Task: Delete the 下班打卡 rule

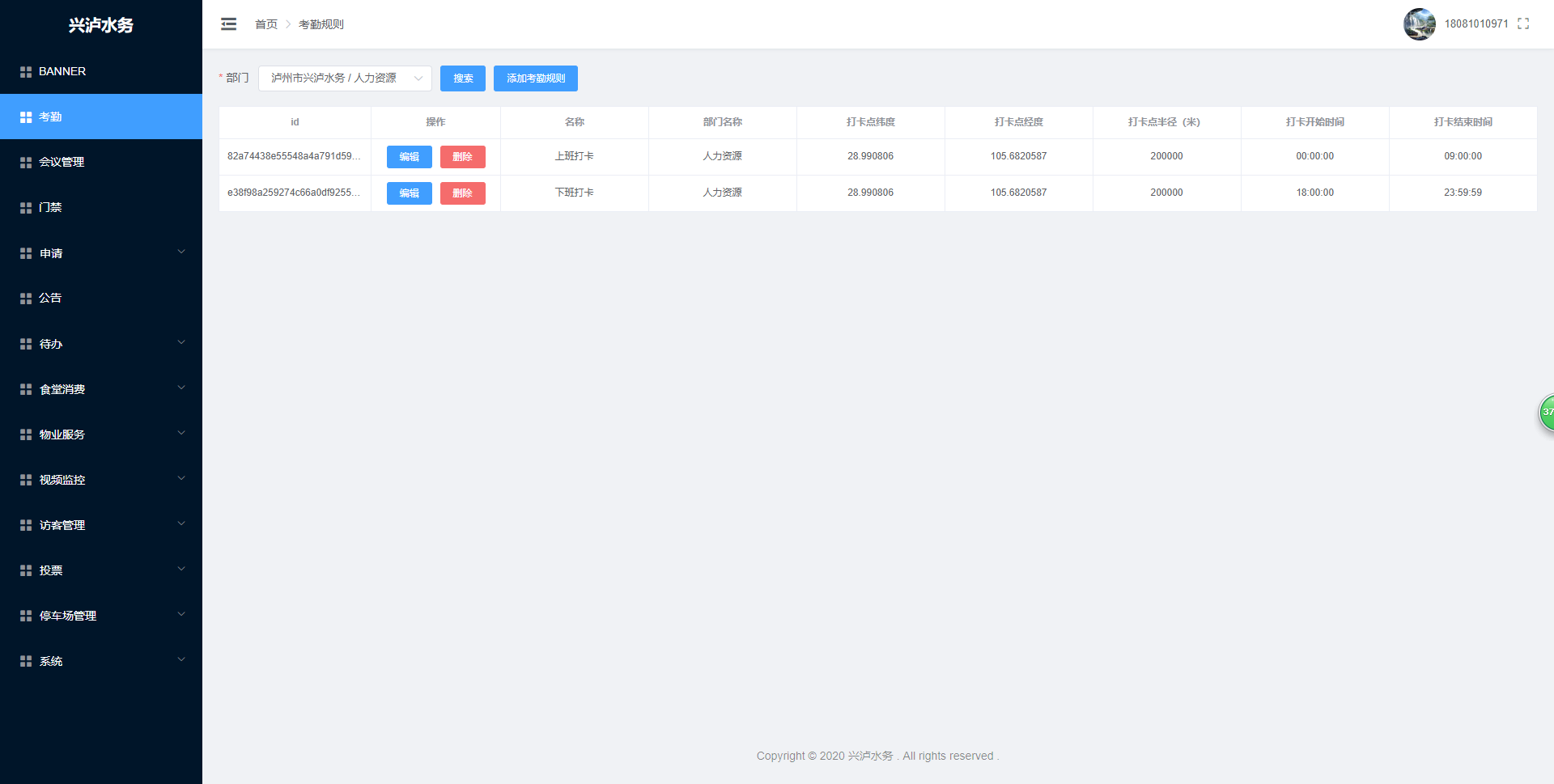Action: (x=462, y=193)
